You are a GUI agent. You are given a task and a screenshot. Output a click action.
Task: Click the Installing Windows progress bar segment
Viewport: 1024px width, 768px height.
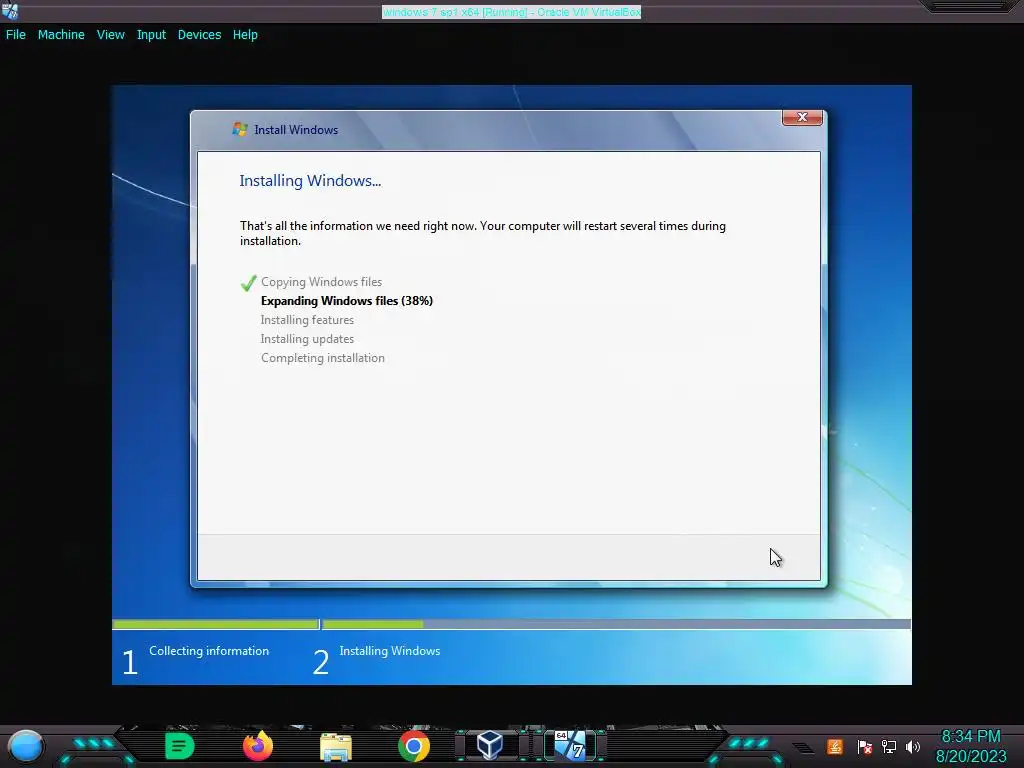pyautogui.click(x=616, y=624)
